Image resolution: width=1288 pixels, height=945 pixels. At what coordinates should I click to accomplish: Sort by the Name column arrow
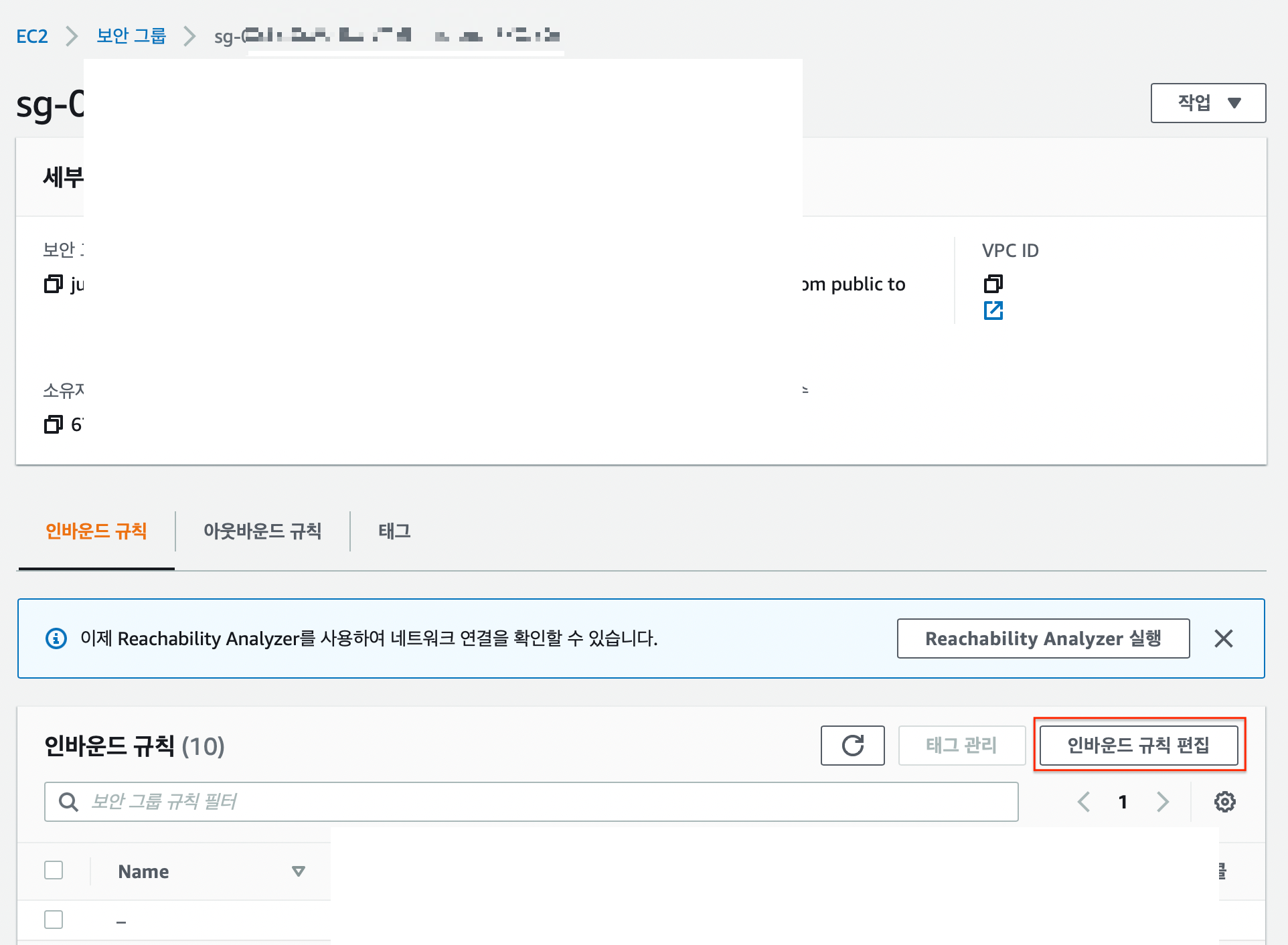pos(299,871)
